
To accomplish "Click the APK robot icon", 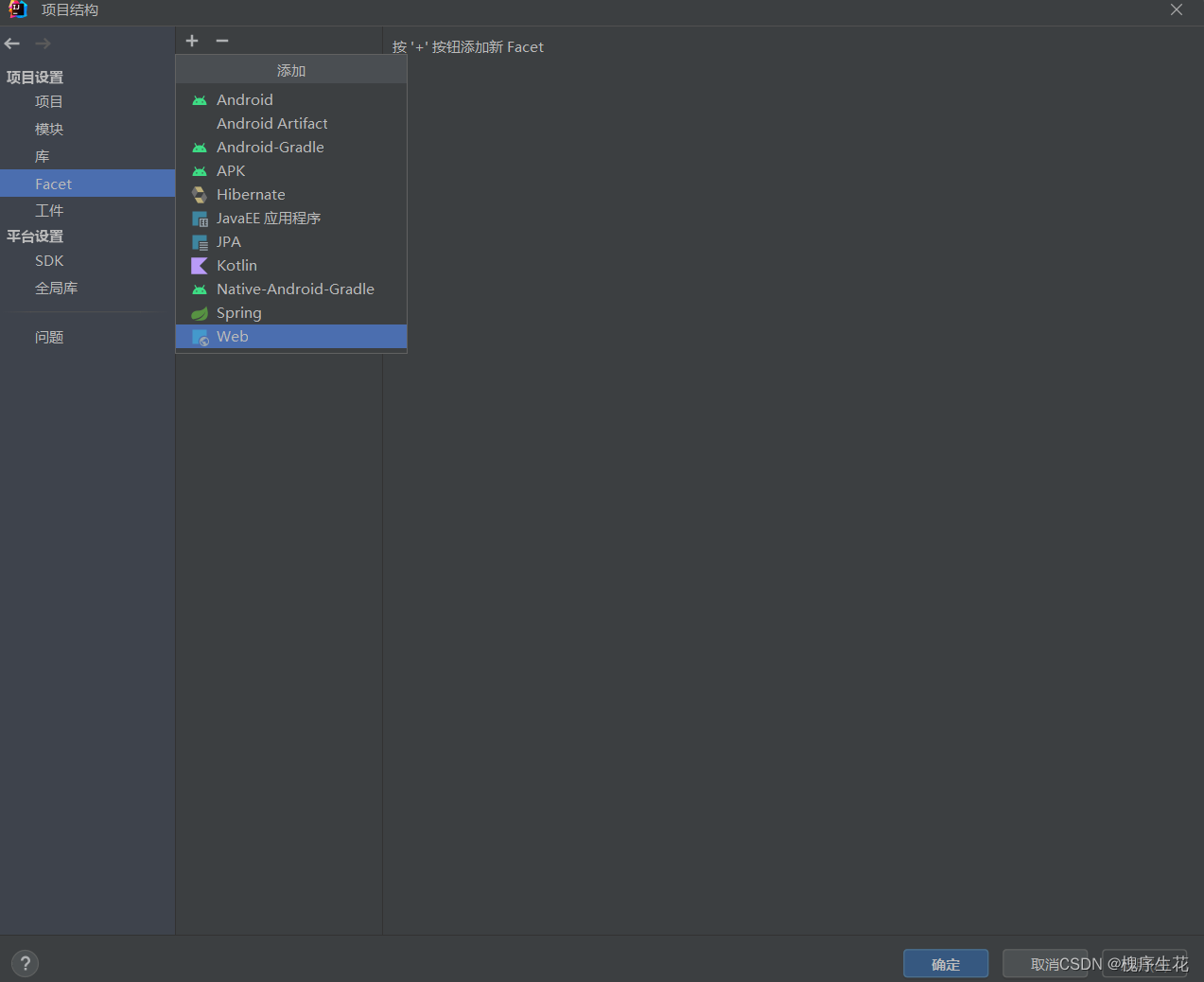I will [x=200, y=171].
